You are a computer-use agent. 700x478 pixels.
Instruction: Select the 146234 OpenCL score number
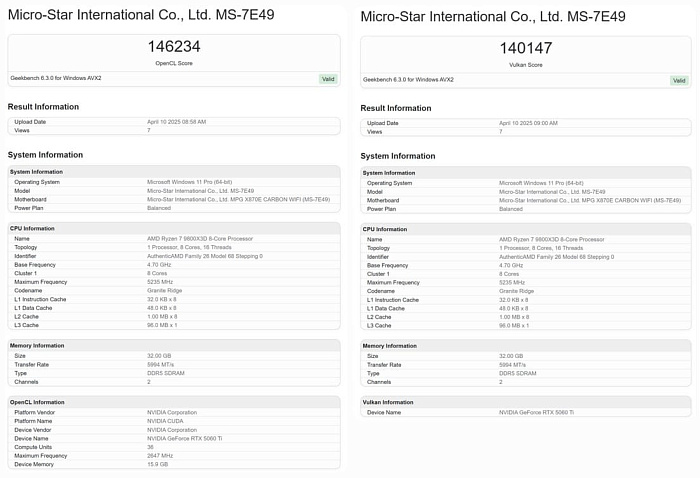click(x=174, y=46)
